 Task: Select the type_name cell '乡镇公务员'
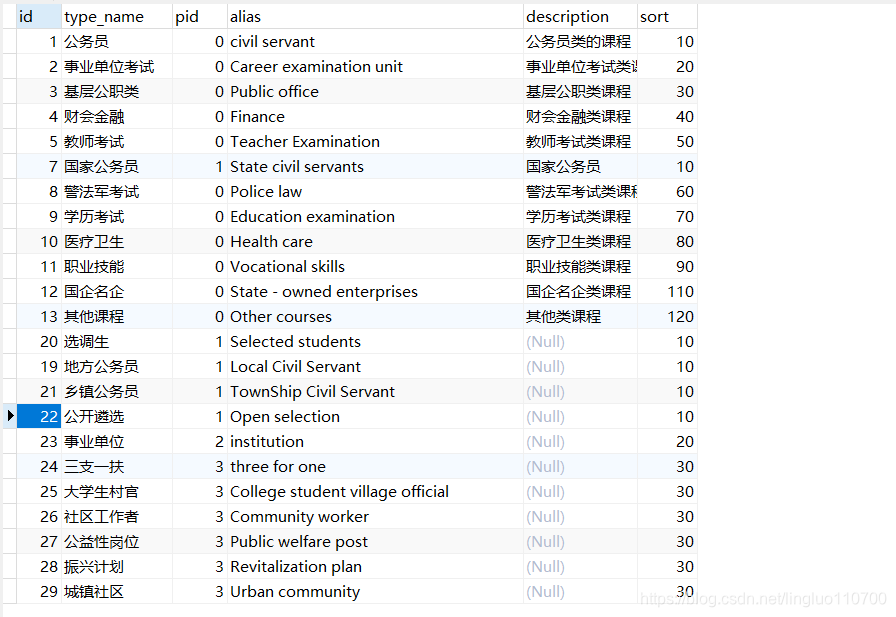[117, 391]
